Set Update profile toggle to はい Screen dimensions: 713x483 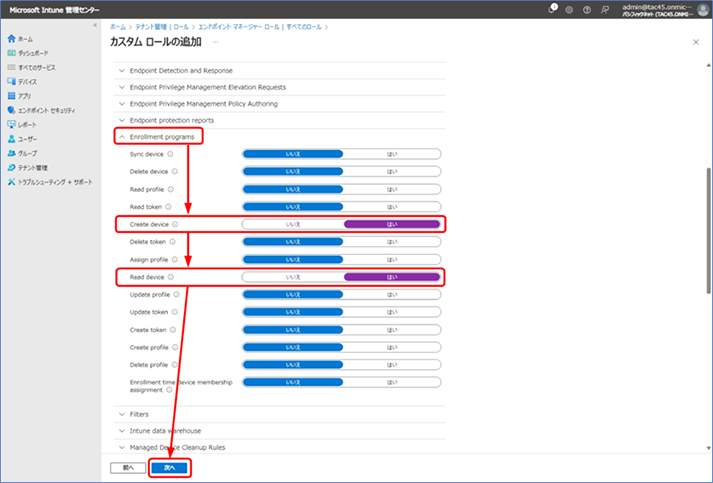tap(392, 295)
